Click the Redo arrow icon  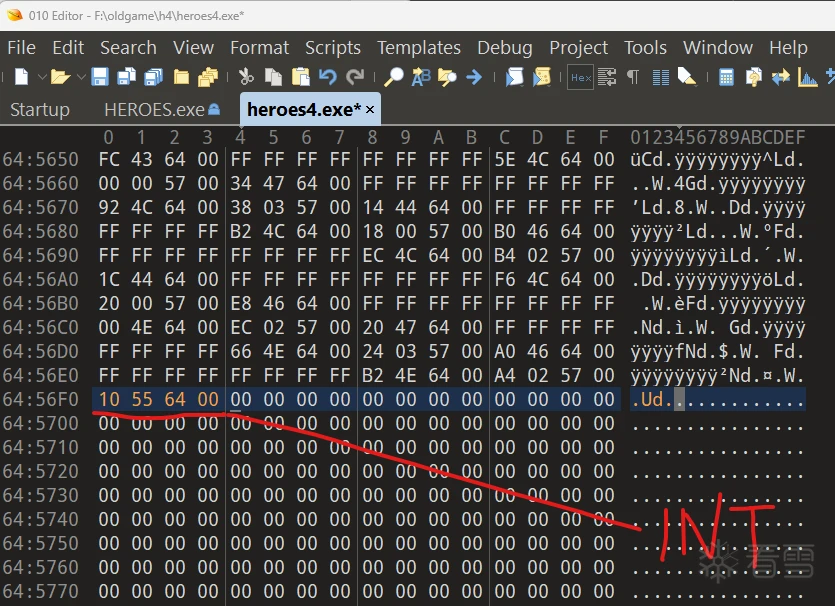(355, 77)
